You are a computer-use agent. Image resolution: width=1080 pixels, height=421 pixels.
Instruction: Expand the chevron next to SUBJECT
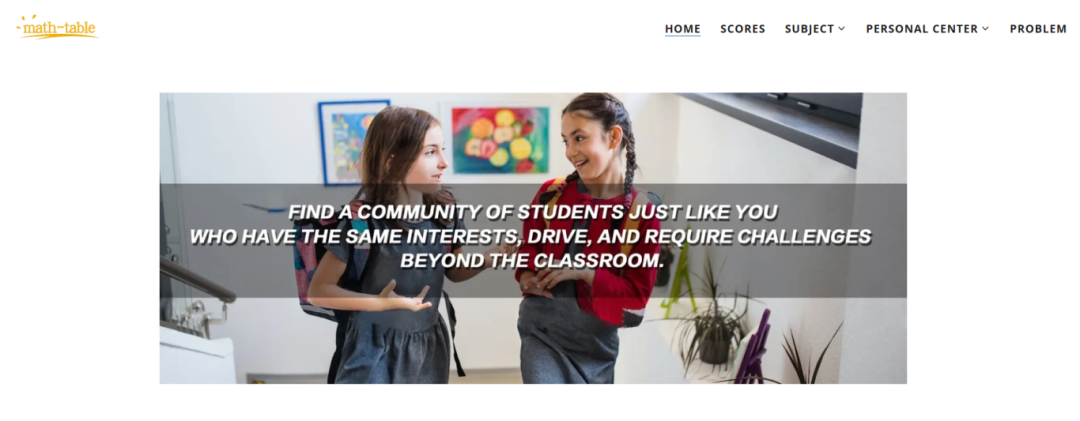pyautogui.click(x=842, y=29)
